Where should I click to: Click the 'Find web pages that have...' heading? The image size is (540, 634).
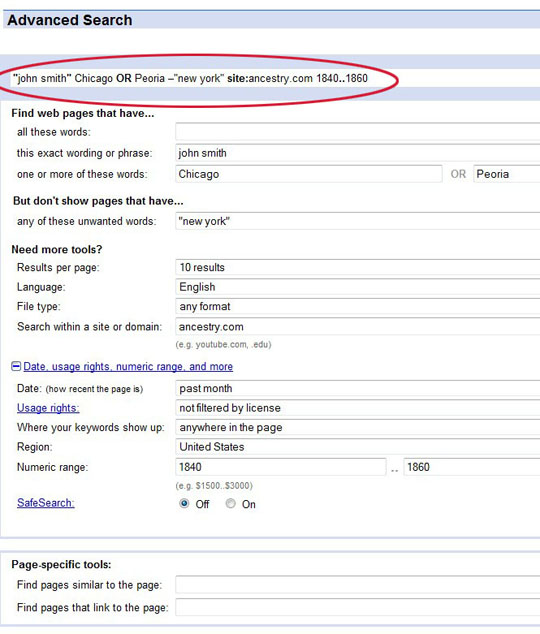[x=83, y=113]
